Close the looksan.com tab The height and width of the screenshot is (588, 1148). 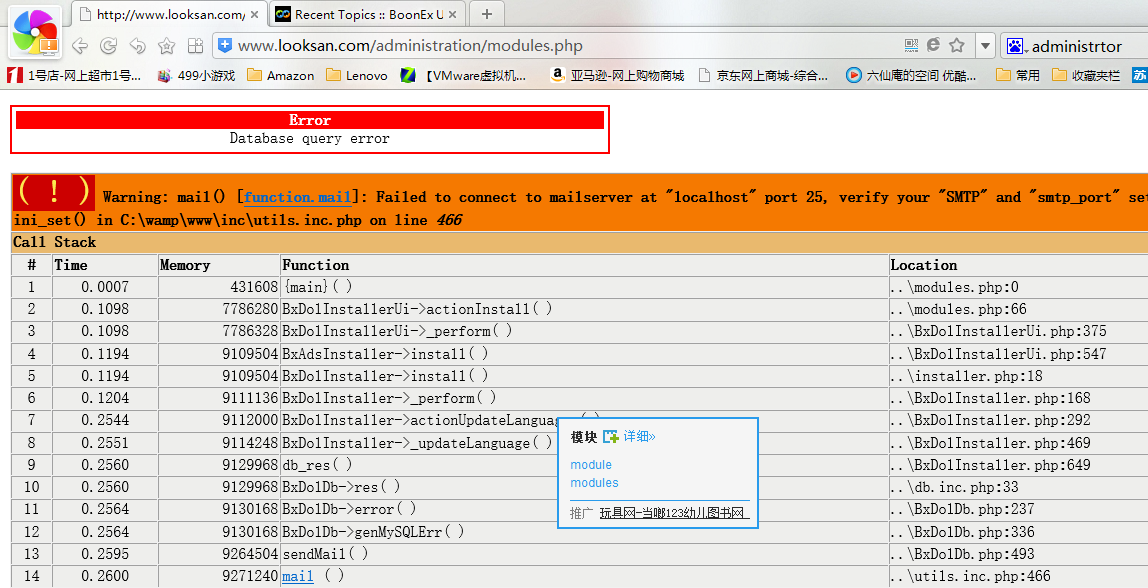pyautogui.click(x=254, y=14)
